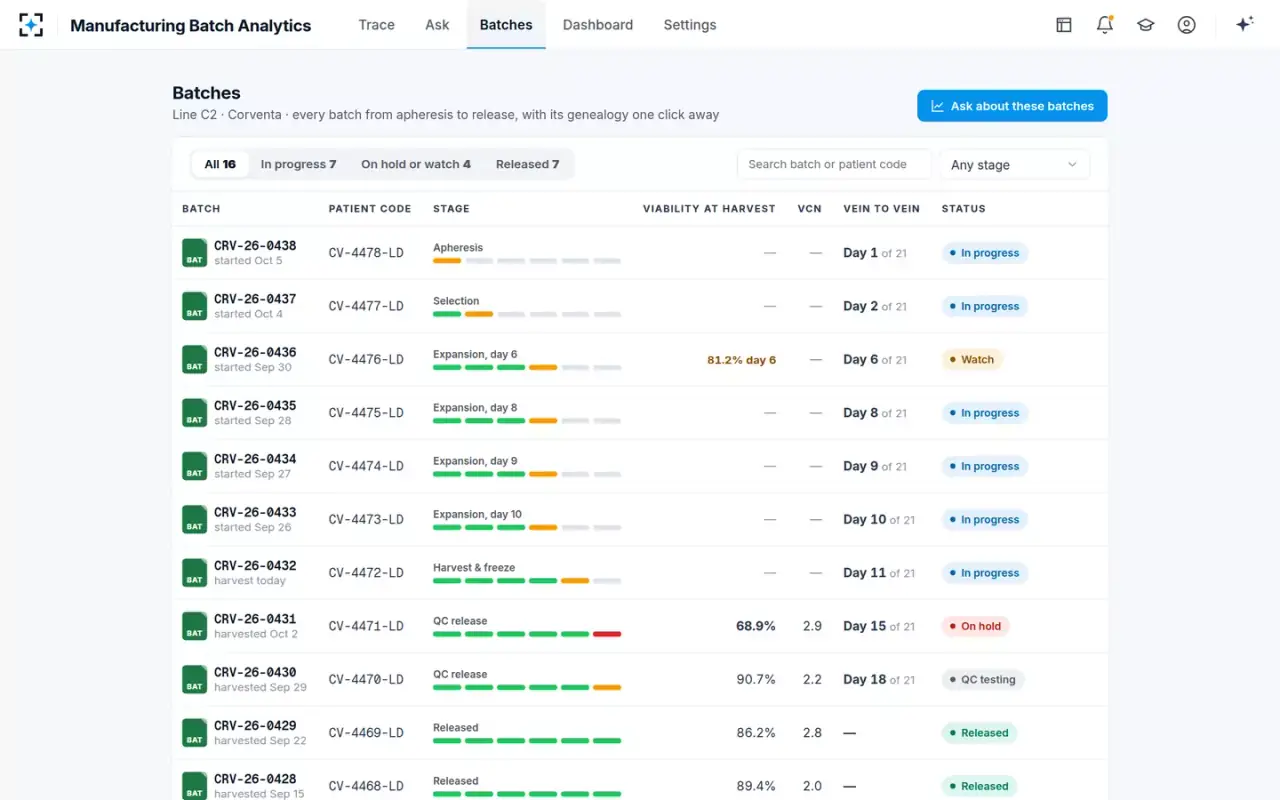Viewport: 1280px width, 800px height.
Task: Click the BAT icon for CRV-26-0437
Action: coord(194,306)
